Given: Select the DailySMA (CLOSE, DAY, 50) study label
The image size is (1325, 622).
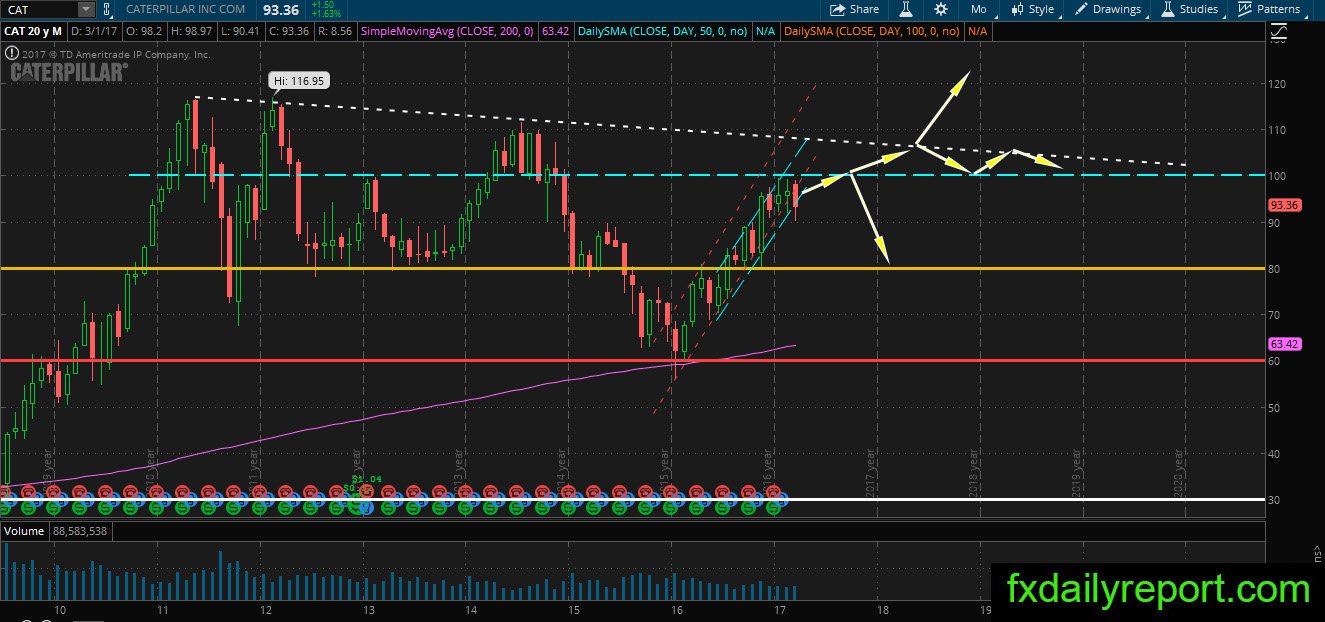Looking at the screenshot, I should 663,32.
